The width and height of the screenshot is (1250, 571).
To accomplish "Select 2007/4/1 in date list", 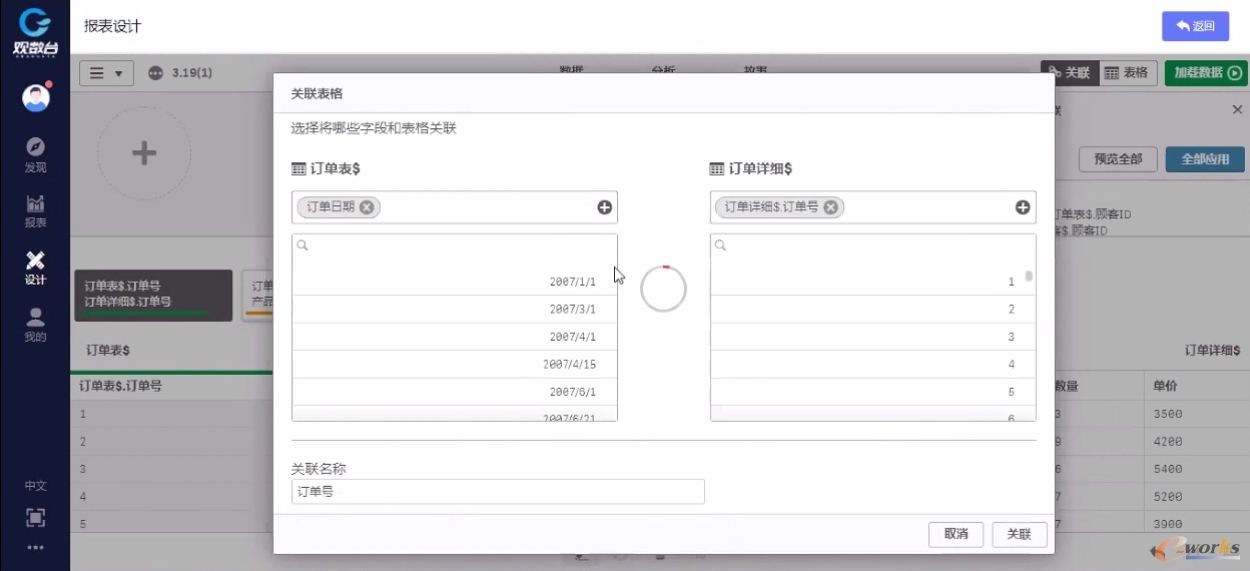I will click(x=455, y=337).
